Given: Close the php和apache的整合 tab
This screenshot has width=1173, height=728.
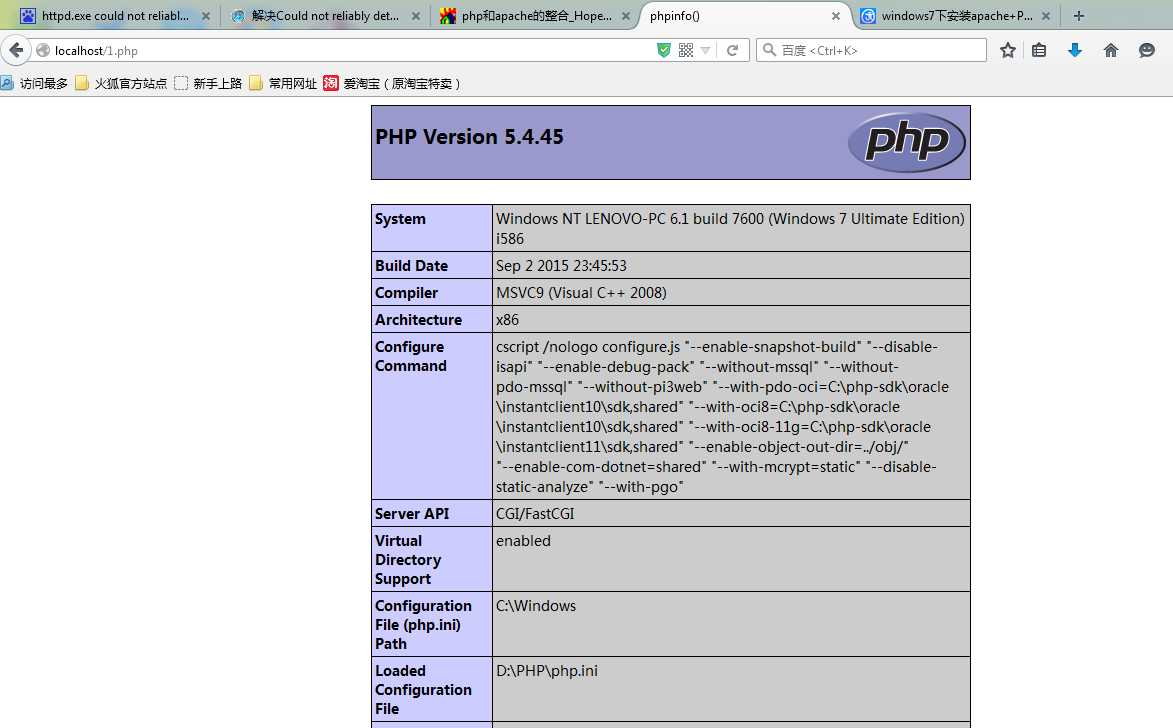Looking at the screenshot, I should coord(626,16).
